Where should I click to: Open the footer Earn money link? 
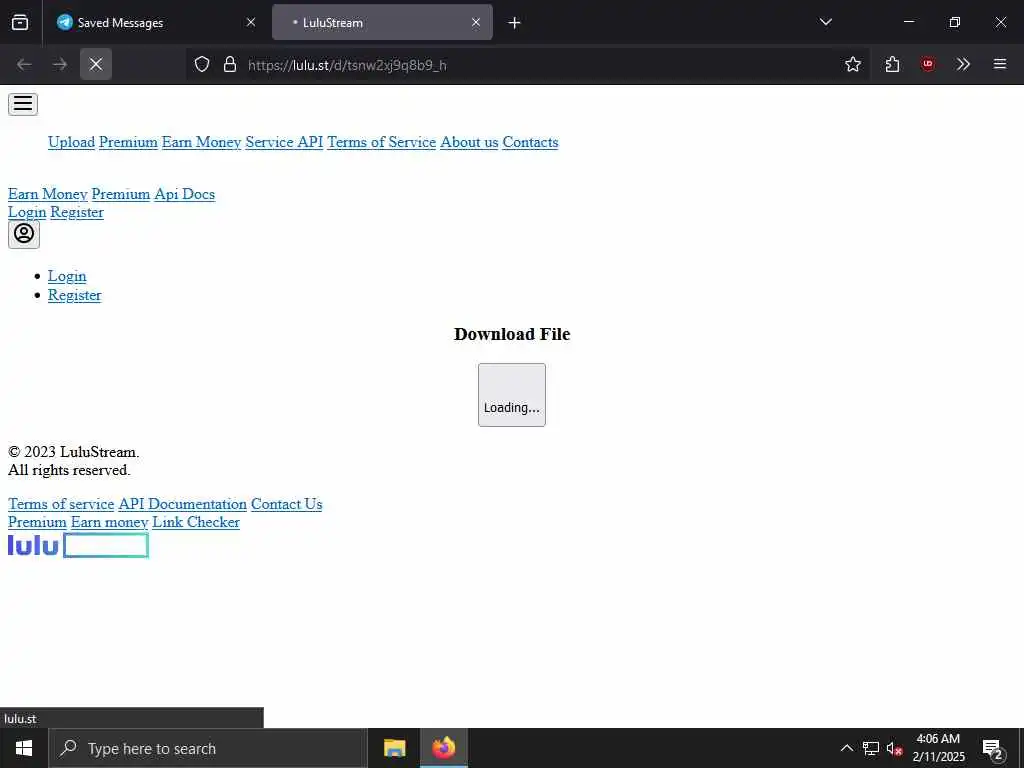pyautogui.click(x=109, y=522)
